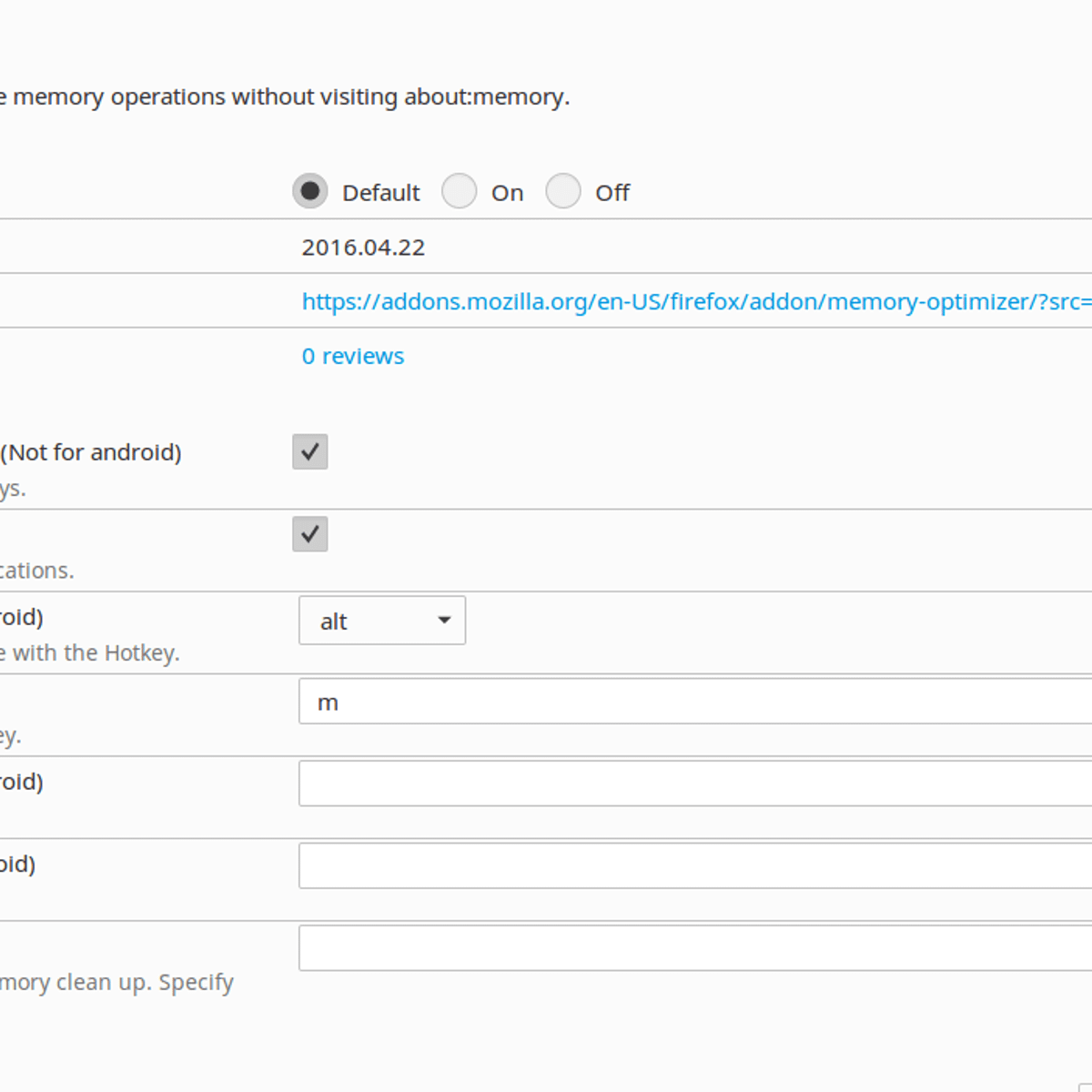Screen dimensions: 1092x1092
Task: Click the "with the Hotkey." description text
Action: pyautogui.click(x=91, y=653)
